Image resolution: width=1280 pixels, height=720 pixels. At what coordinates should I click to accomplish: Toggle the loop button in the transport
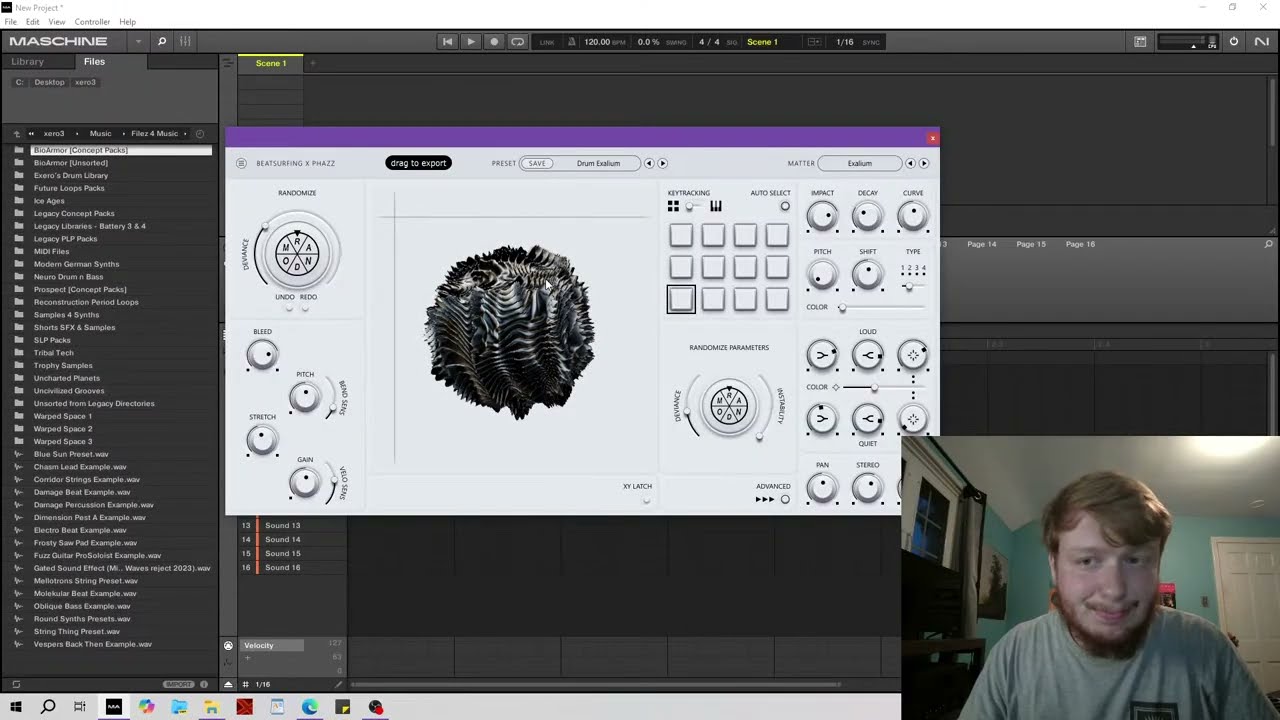517,41
